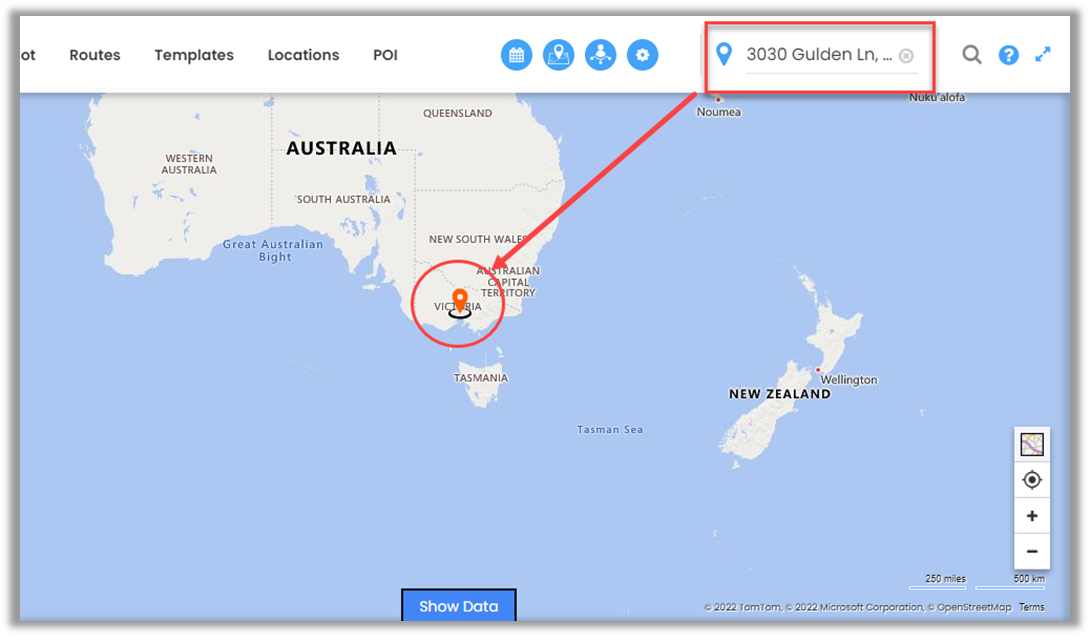
Task: Open the Routes tab
Action: 95,55
